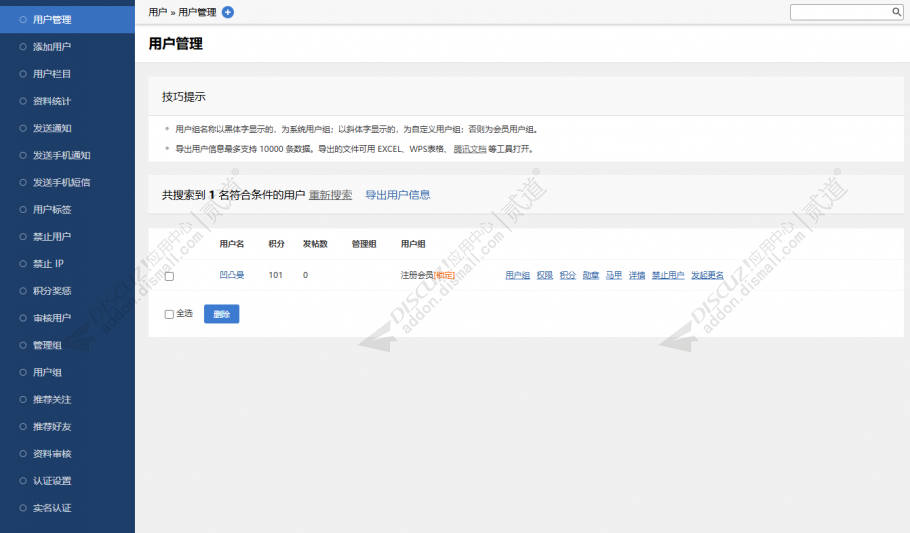Click the 重新搜索 link
The height and width of the screenshot is (533, 910).
click(x=330, y=195)
